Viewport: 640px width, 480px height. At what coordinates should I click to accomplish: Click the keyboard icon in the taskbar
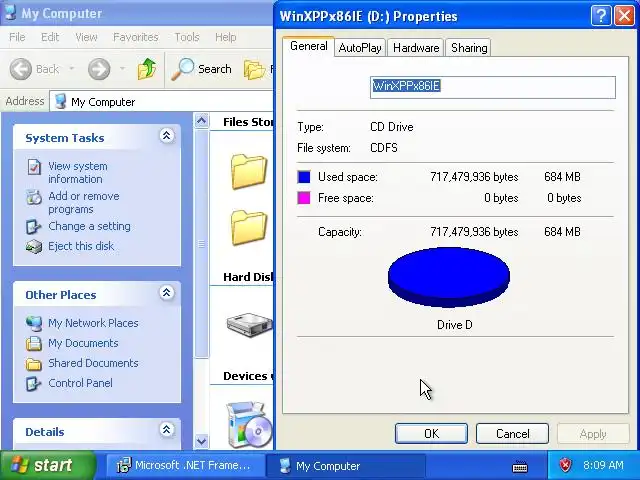click(x=520, y=466)
